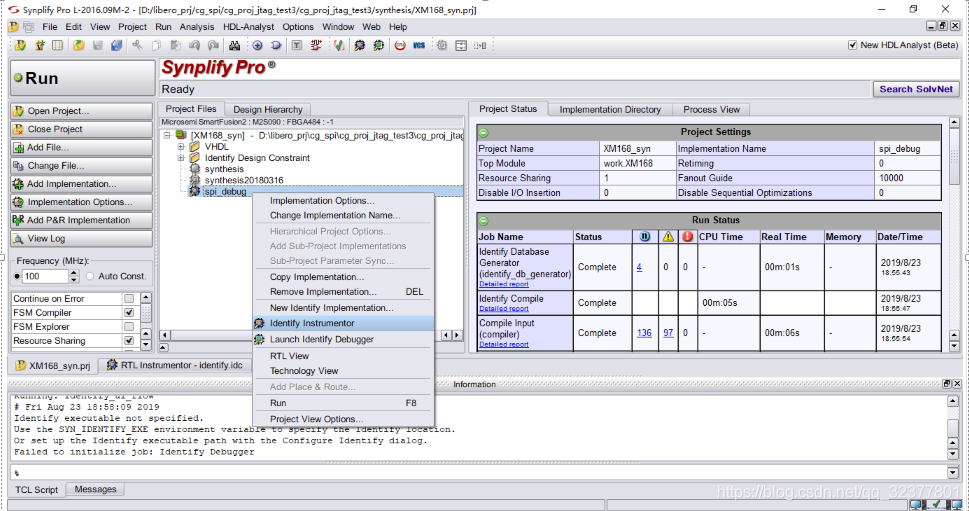Screen dimensions: 969x511
Task: Choose Technology View in the context menu
Action: click(x=343, y=371)
